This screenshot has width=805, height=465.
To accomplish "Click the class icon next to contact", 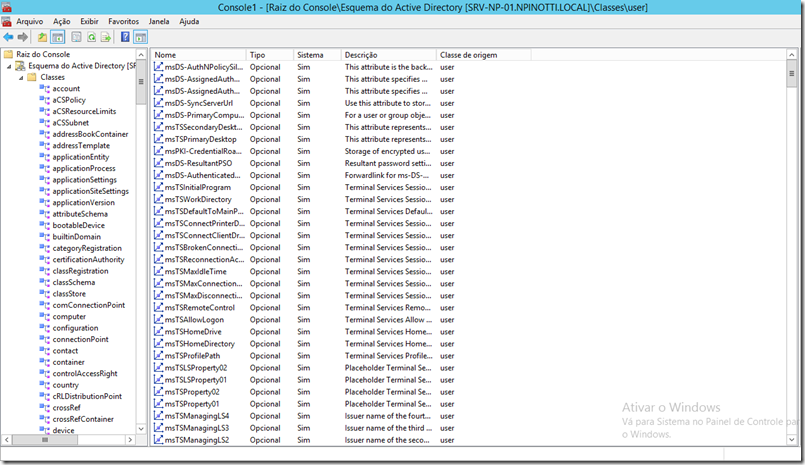I will coord(45,351).
